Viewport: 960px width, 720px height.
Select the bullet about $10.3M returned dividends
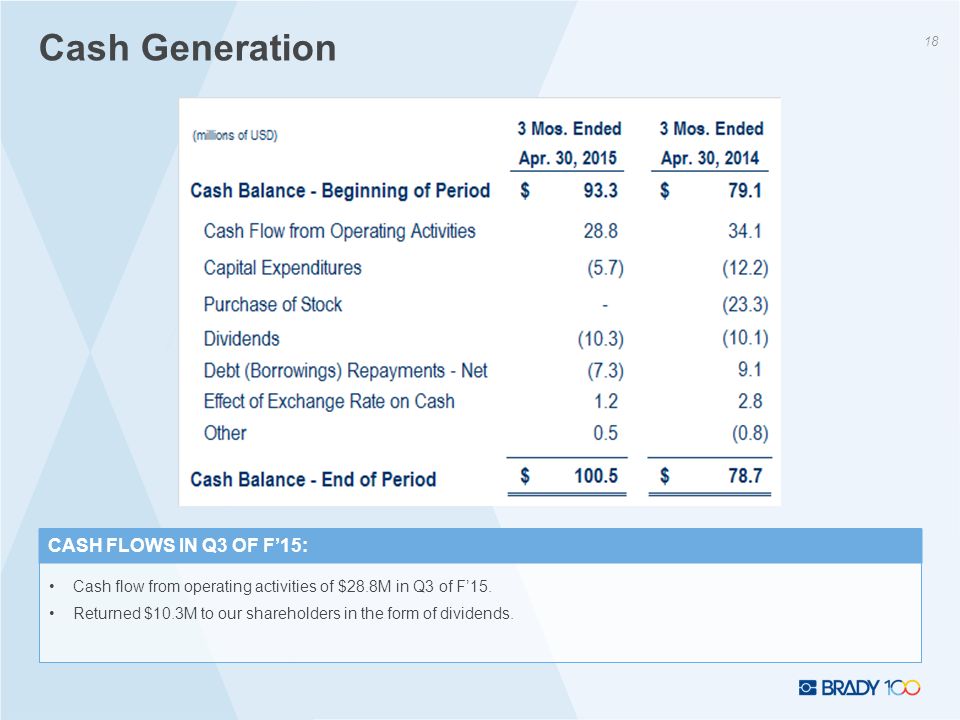(293, 613)
